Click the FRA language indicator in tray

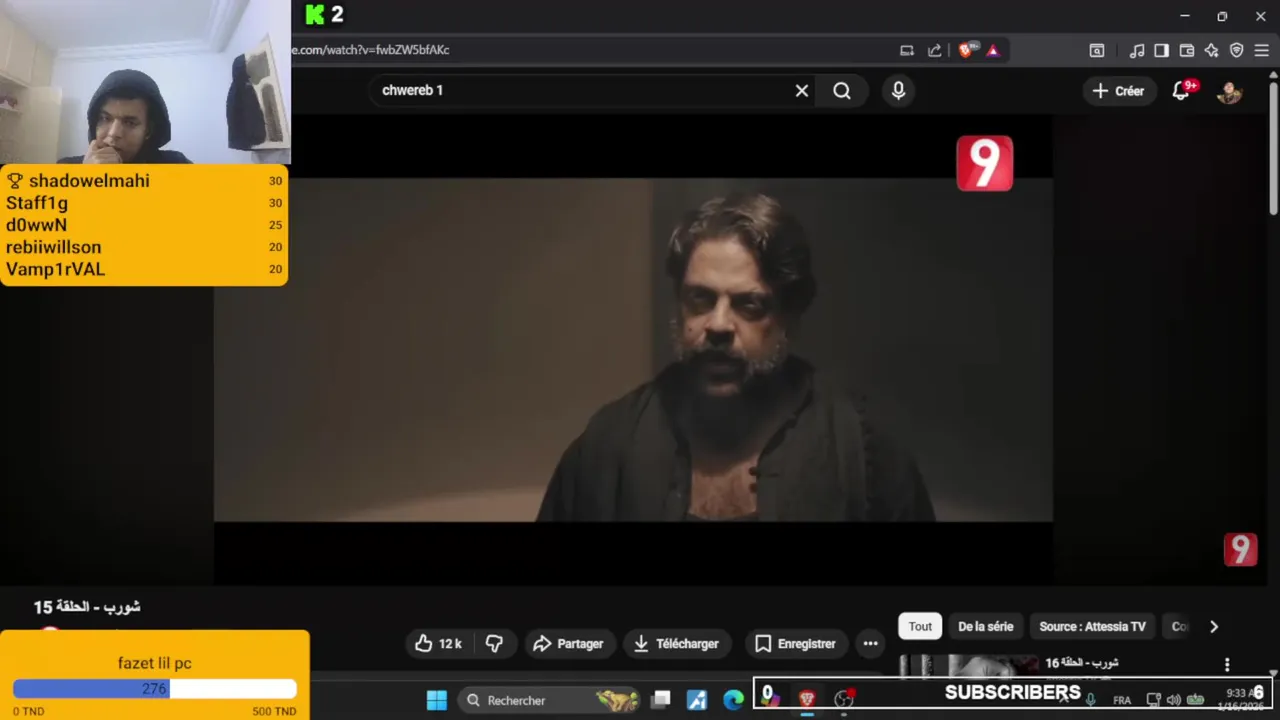click(x=1122, y=700)
